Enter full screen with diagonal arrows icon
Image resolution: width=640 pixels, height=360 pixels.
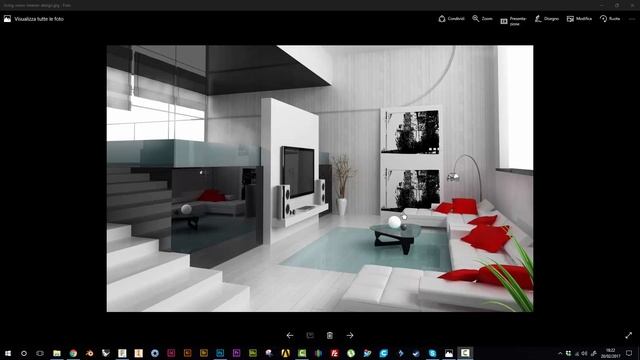[x=629, y=336]
